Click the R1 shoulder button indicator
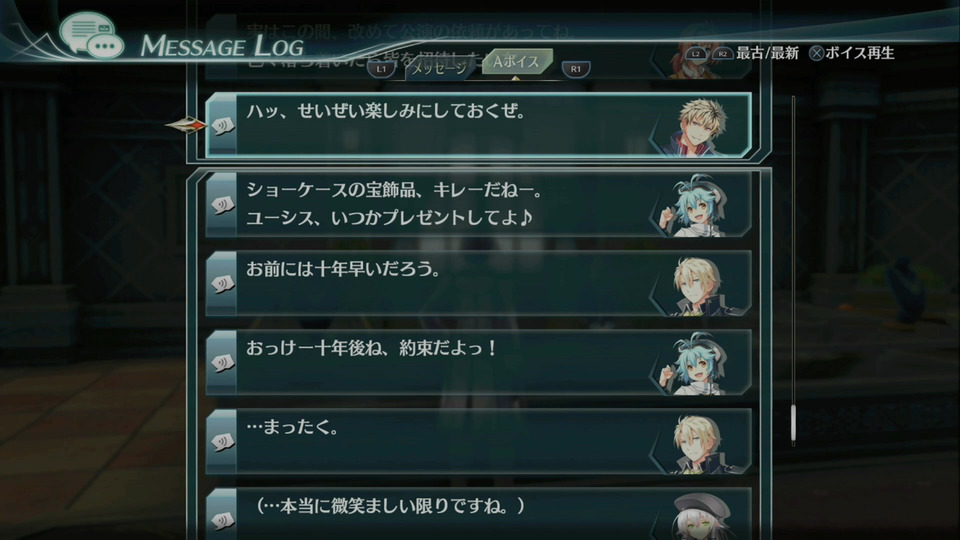This screenshot has width=960, height=540. (x=576, y=69)
